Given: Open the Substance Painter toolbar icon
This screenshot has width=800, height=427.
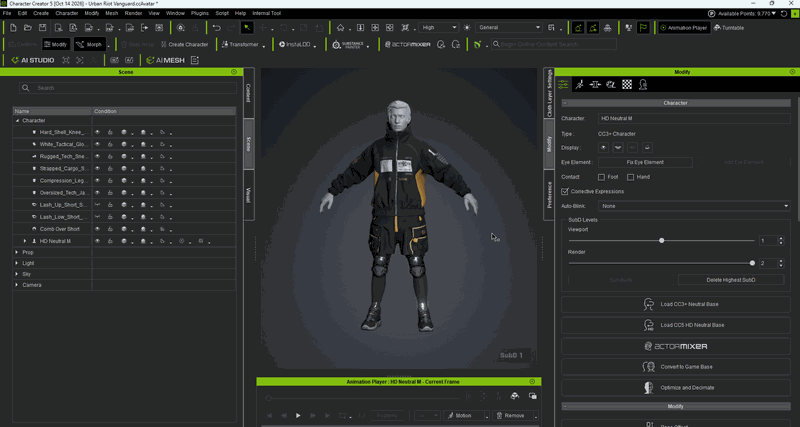Looking at the screenshot, I should pos(348,44).
